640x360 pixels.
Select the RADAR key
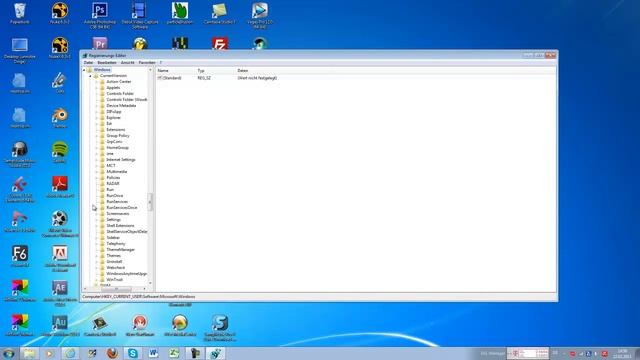(113, 184)
